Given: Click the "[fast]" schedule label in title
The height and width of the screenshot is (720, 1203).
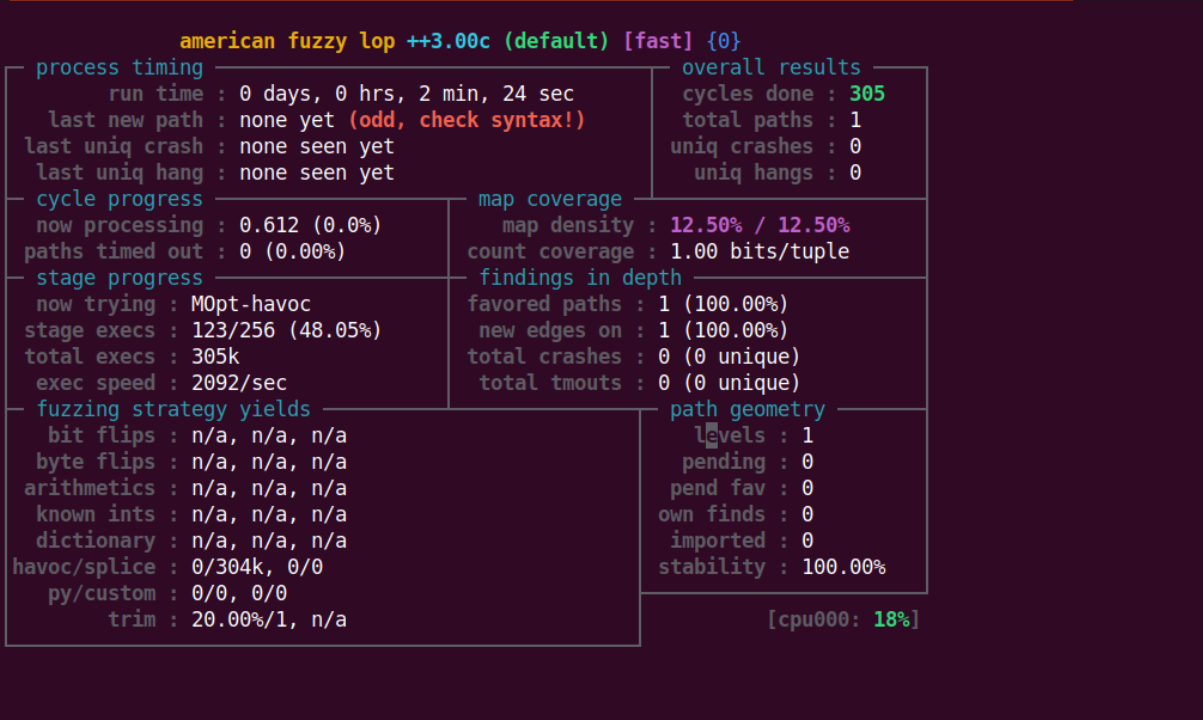Looking at the screenshot, I should click(657, 41).
